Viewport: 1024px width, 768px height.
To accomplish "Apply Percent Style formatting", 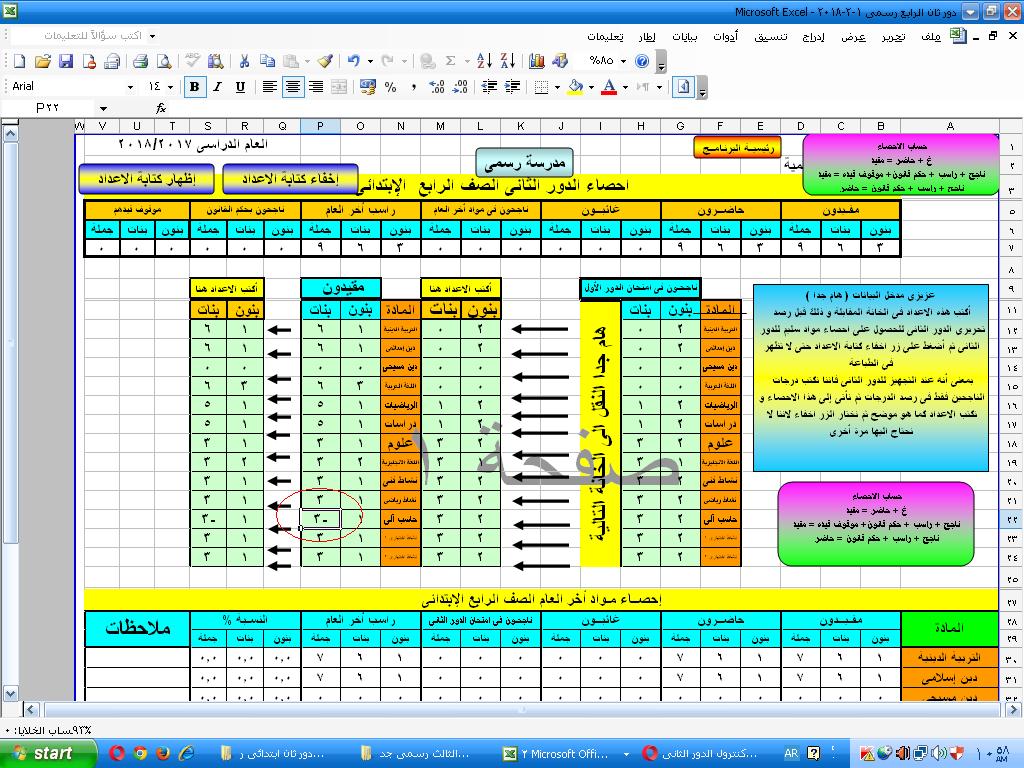I will [390, 87].
